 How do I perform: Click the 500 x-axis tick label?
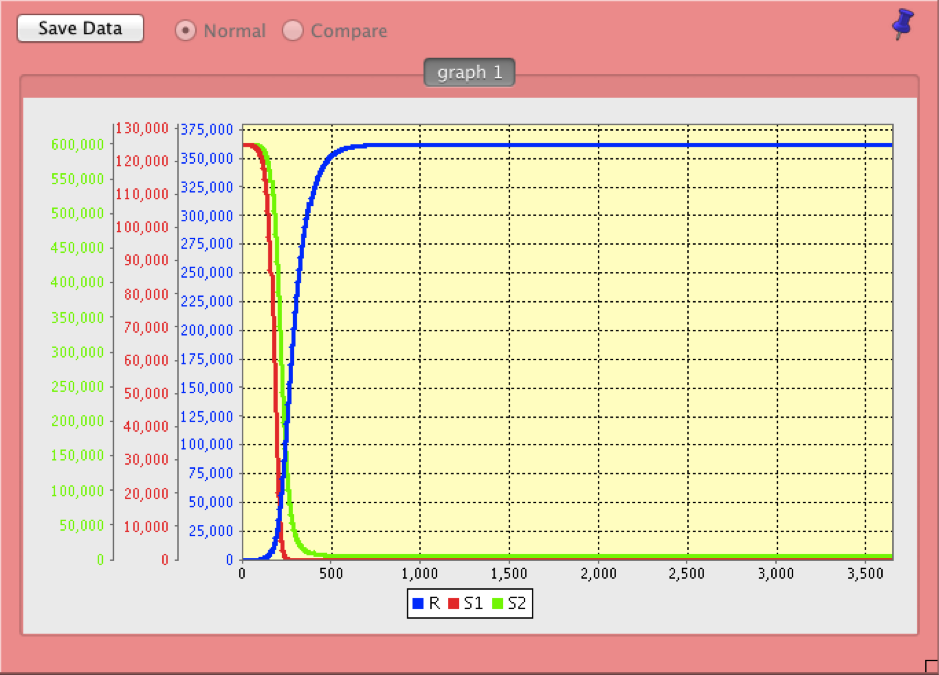click(x=331, y=573)
